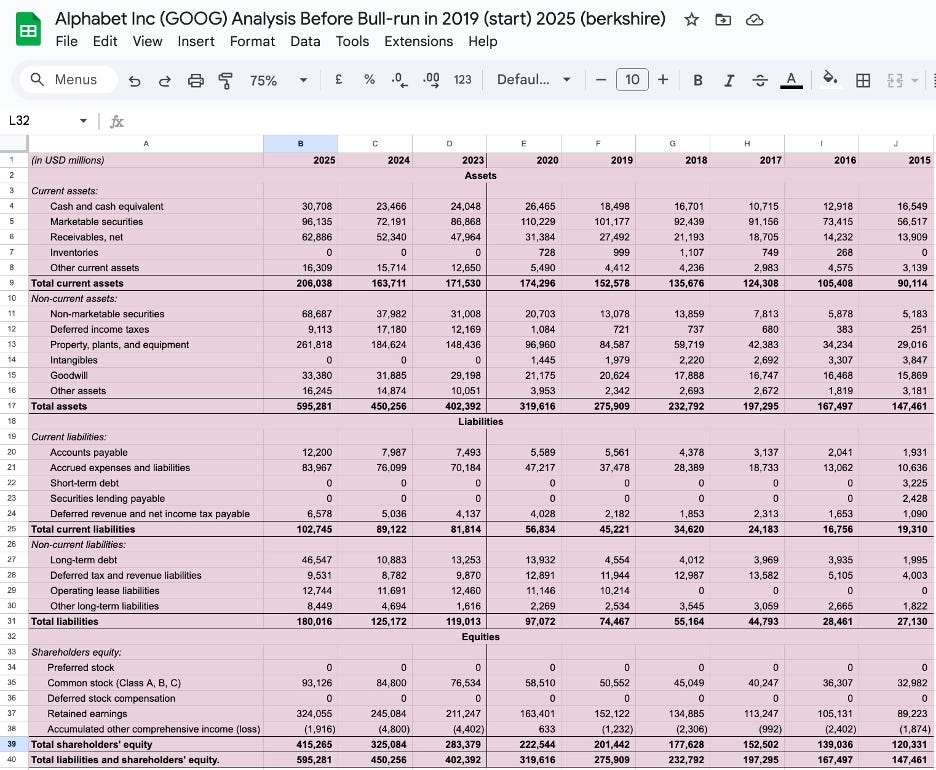Select the 'Liabilities' section heading
Viewport: 936px width, 770px height.
(x=481, y=421)
